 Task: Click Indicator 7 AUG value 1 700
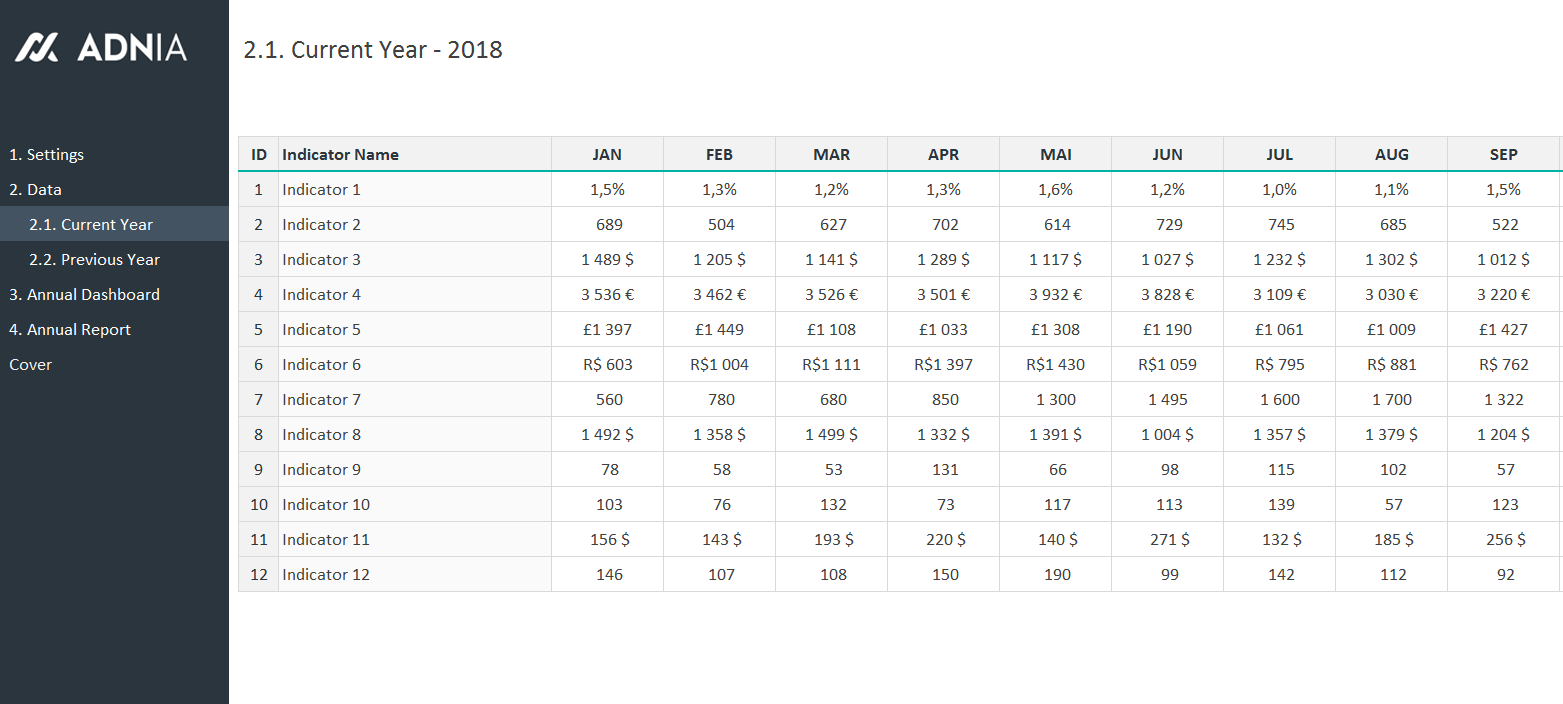coord(1391,400)
